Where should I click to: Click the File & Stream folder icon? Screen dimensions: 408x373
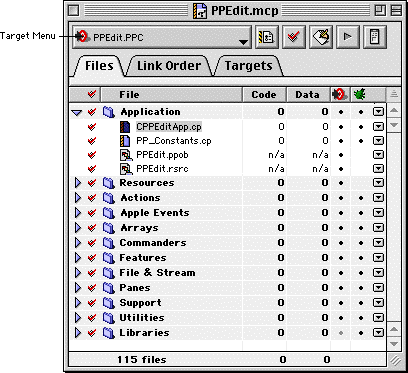pos(109,273)
